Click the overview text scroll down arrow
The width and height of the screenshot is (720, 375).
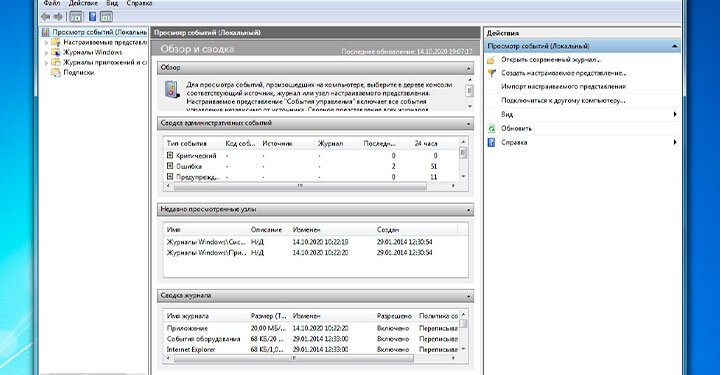tap(469, 106)
